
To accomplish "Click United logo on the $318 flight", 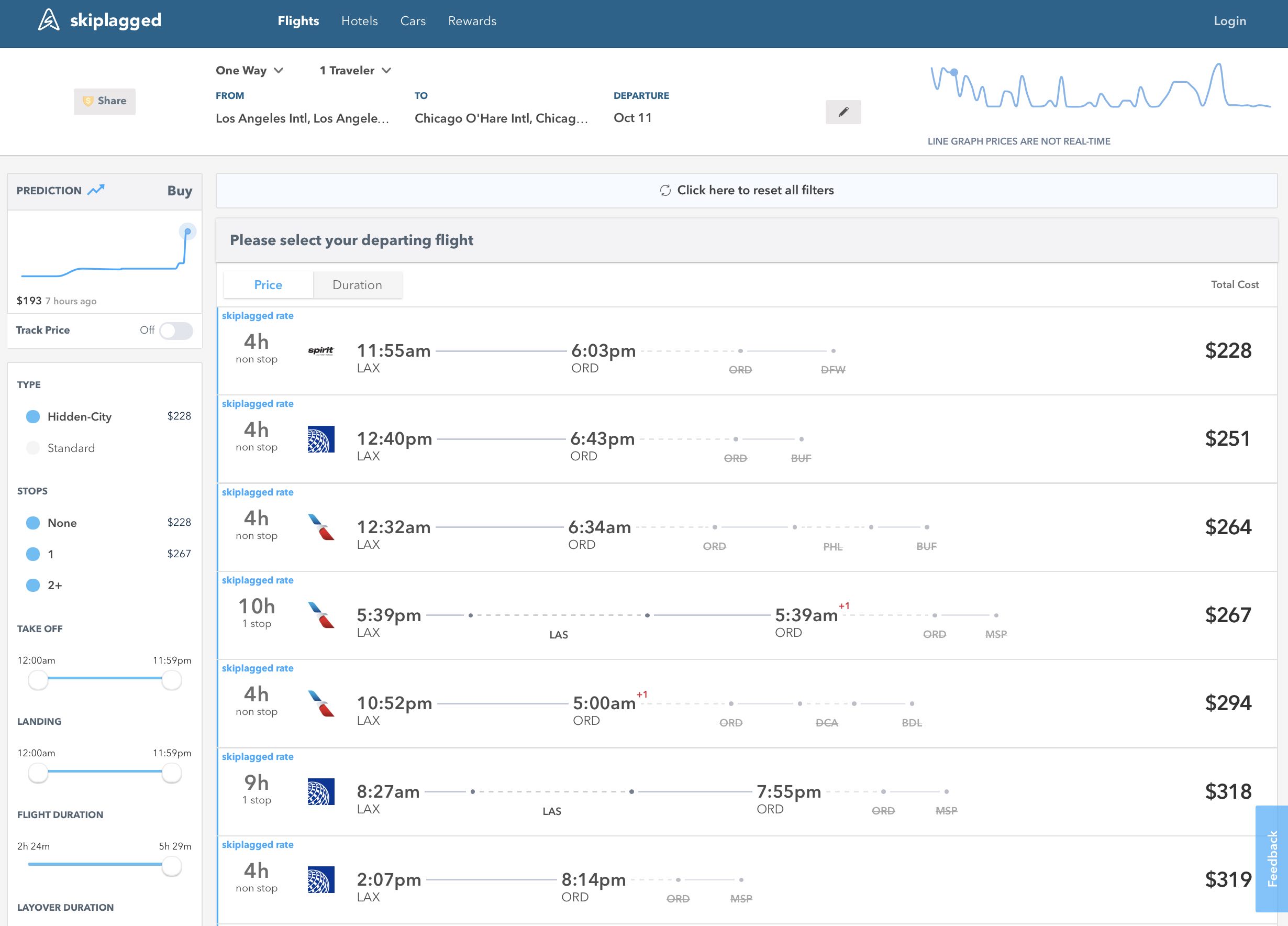I will tap(321, 792).
